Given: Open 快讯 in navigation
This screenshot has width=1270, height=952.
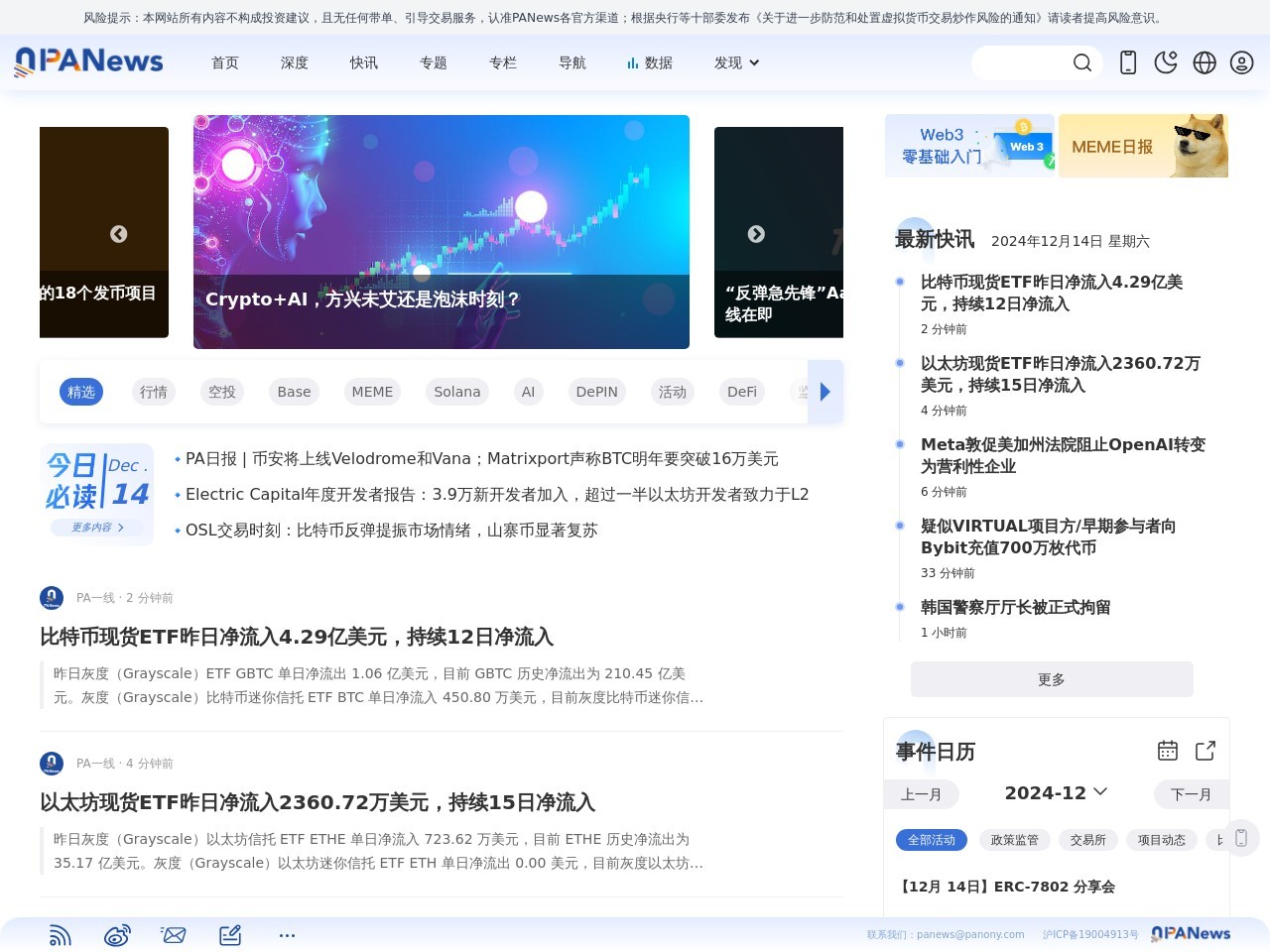Looking at the screenshot, I should pos(364,62).
